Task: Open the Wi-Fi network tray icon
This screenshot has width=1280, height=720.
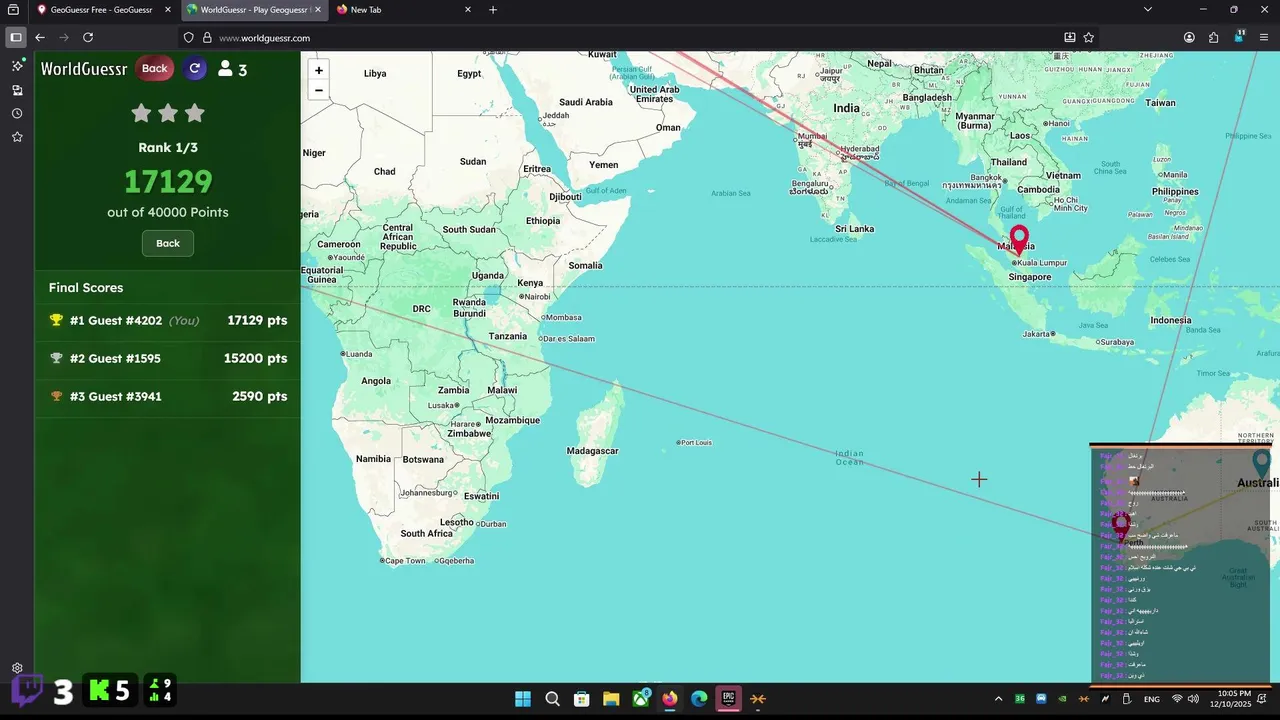Action: point(1177,699)
